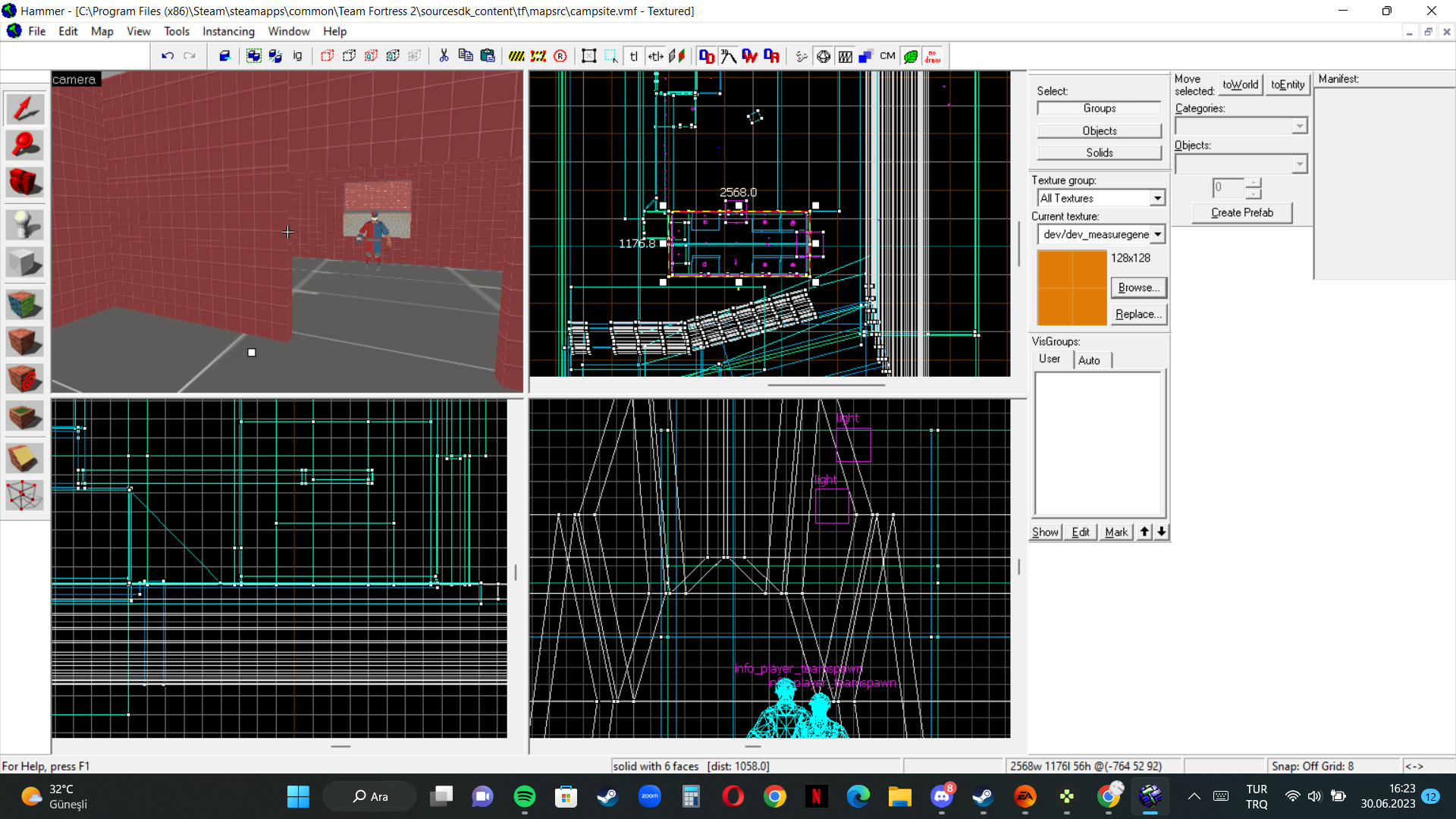Viewport: 1456px width, 819px height.
Task: Click the Ungroup objects icon
Action: click(x=275, y=56)
